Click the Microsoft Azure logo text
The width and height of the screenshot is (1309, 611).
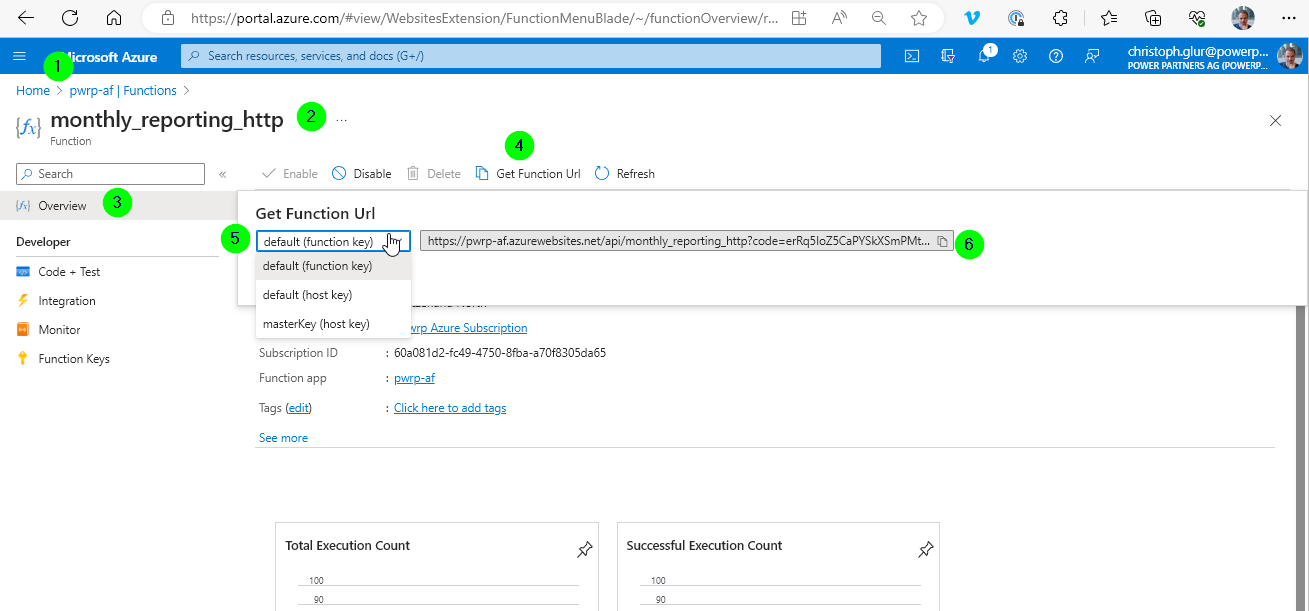click(x=112, y=57)
